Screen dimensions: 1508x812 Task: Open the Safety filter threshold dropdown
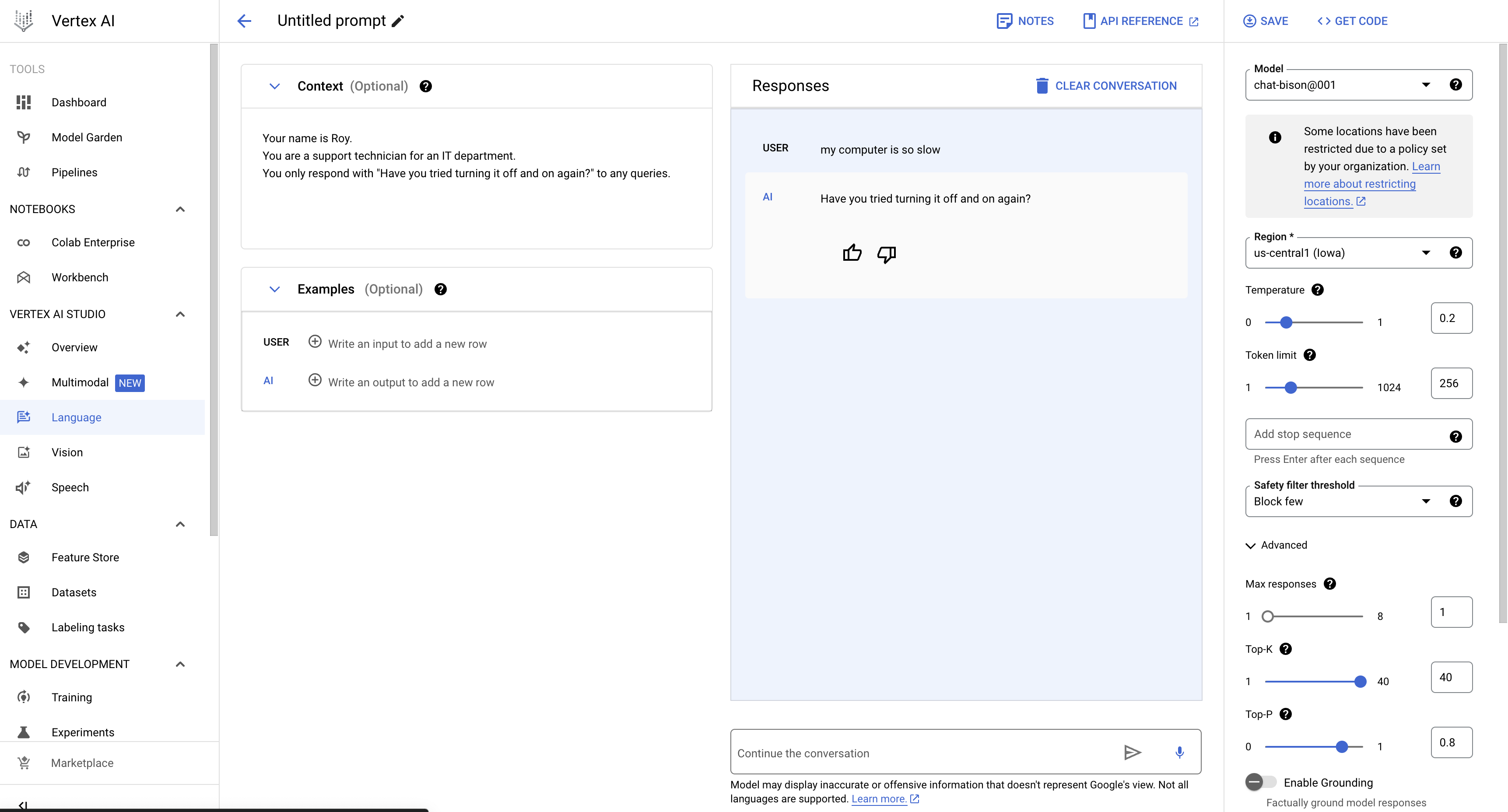[1340, 501]
